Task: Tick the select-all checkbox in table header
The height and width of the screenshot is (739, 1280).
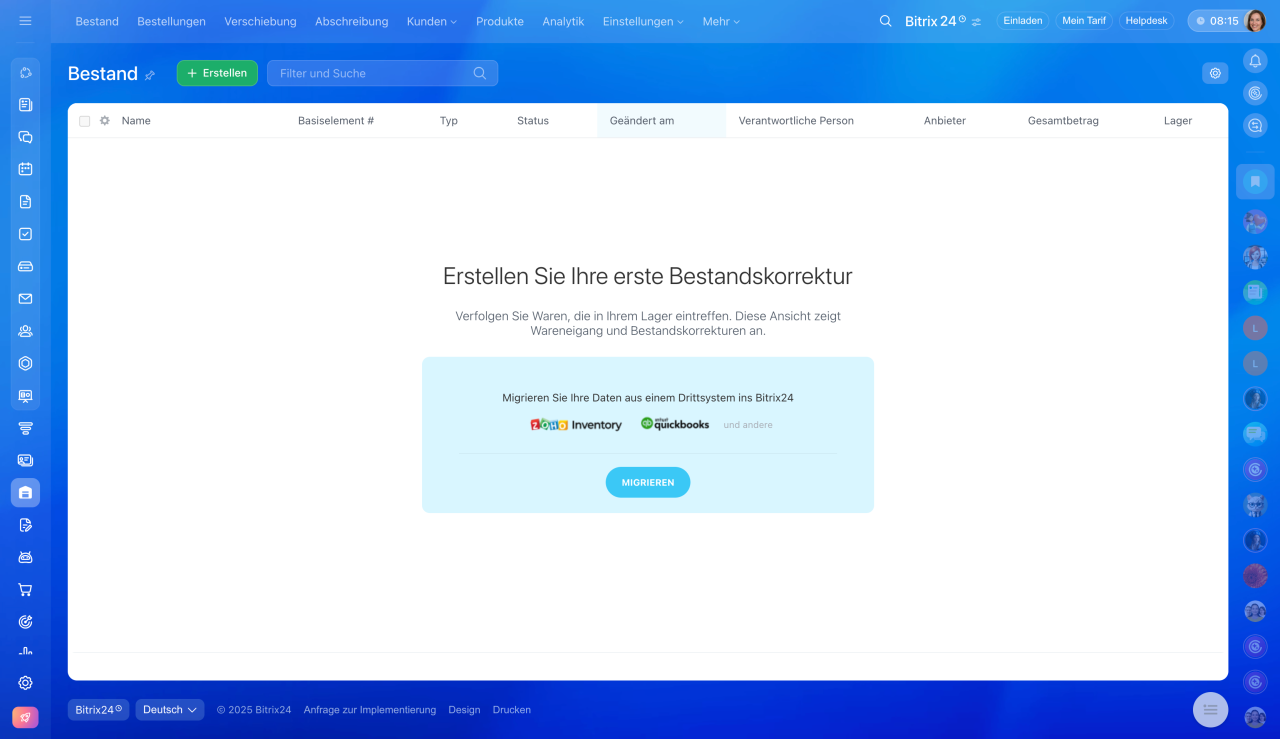Action: [x=85, y=121]
